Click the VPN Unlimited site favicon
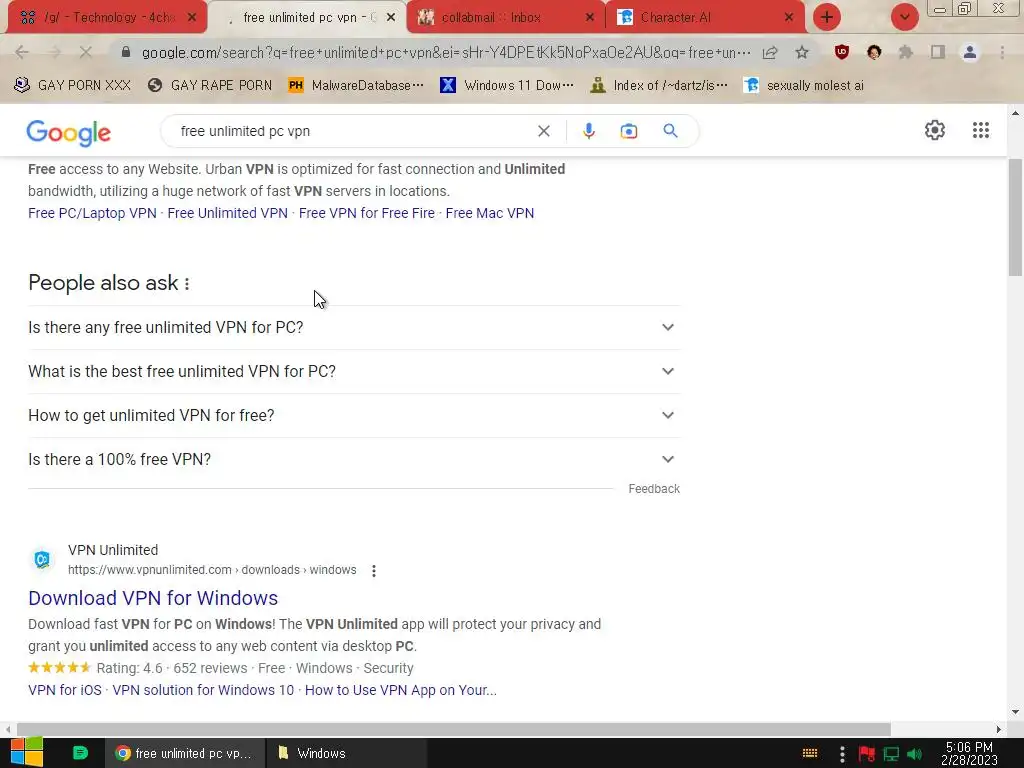Viewport: 1024px width, 768px height. point(42,560)
